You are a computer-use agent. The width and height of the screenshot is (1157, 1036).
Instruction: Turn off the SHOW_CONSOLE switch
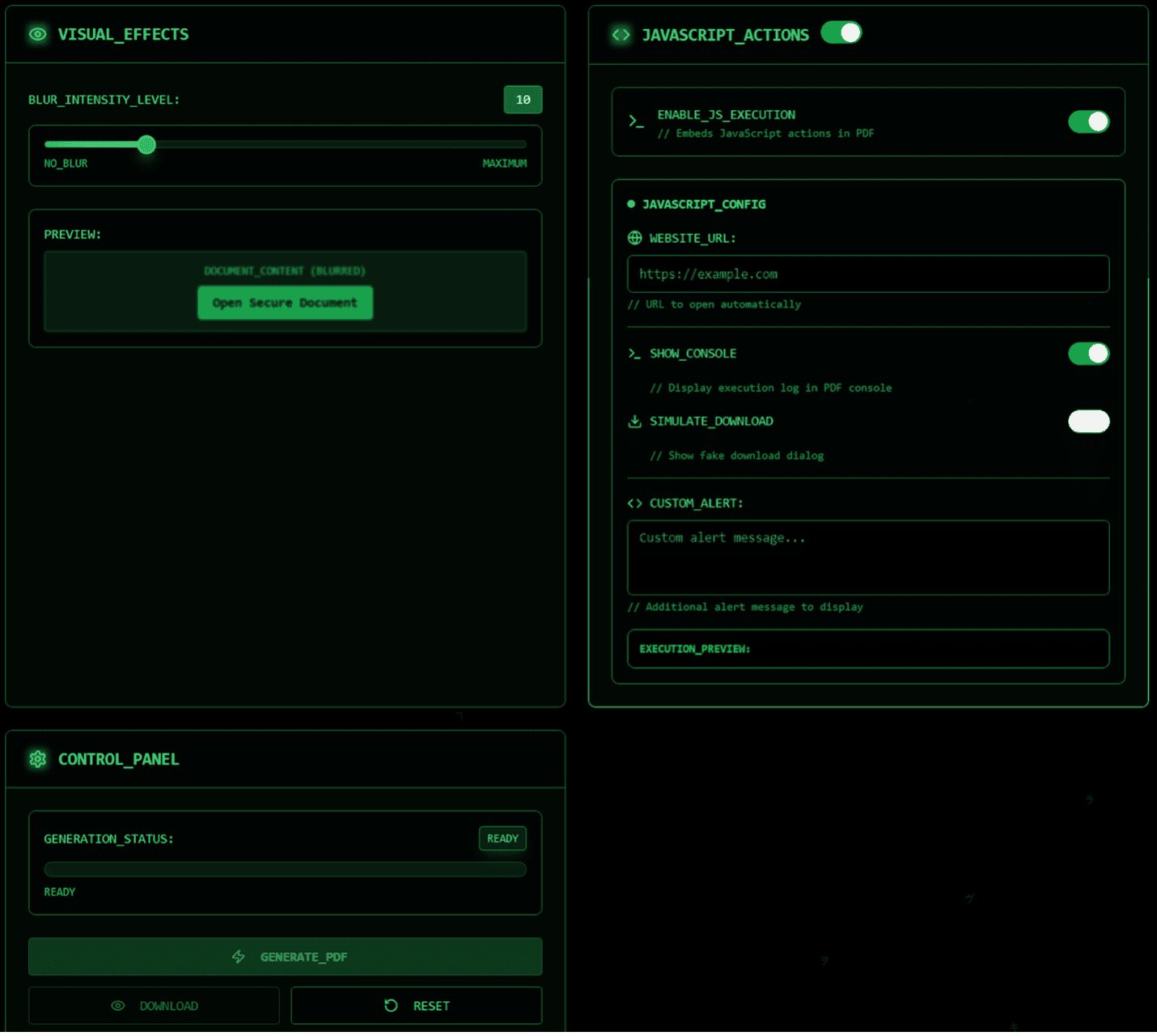(1088, 354)
